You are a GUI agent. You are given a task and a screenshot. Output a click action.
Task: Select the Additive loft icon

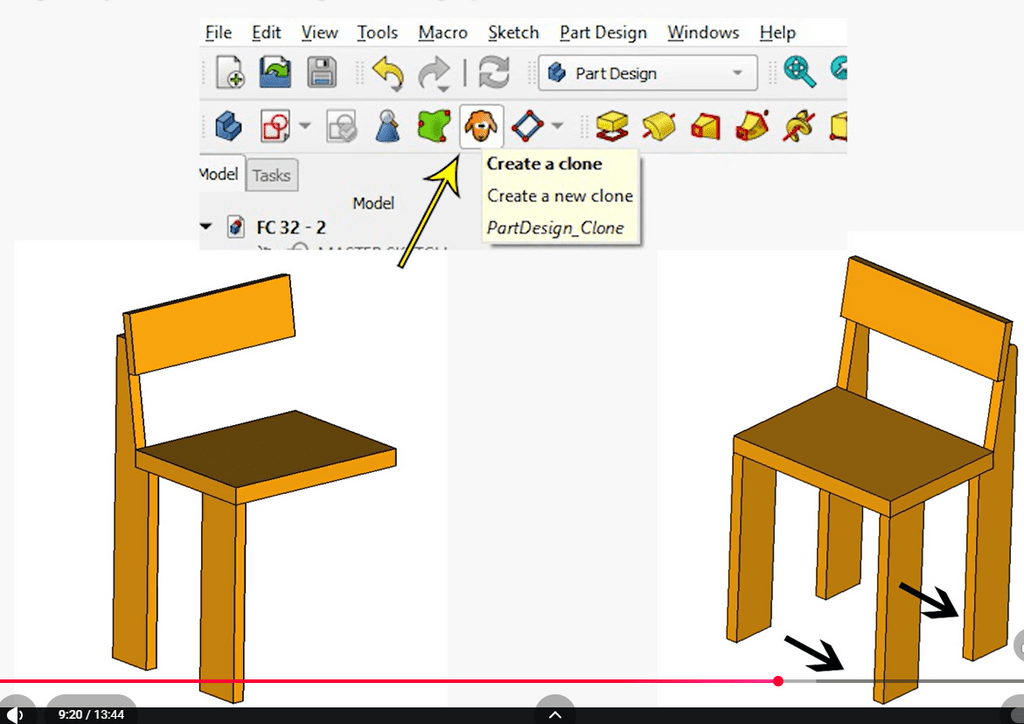[x=706, y=126]
